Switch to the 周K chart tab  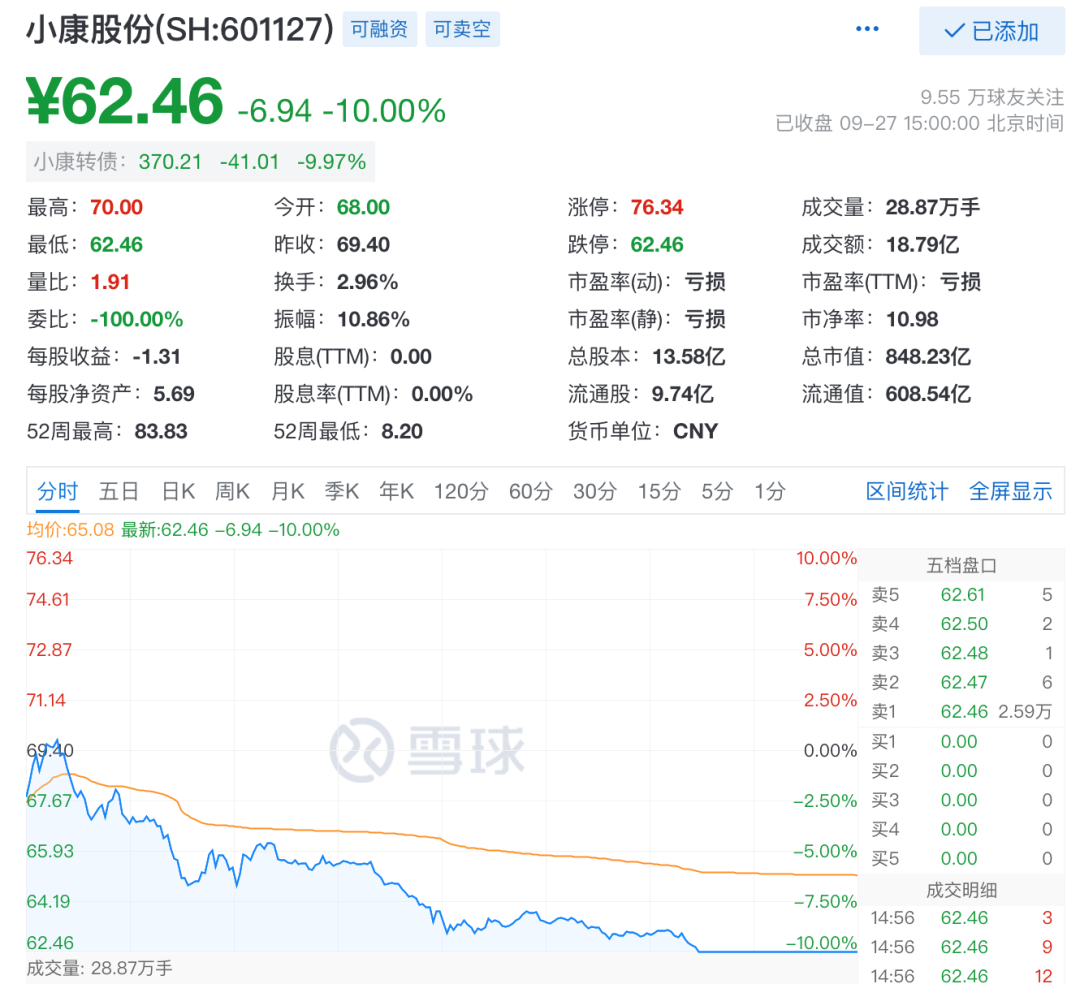point(232,492)
